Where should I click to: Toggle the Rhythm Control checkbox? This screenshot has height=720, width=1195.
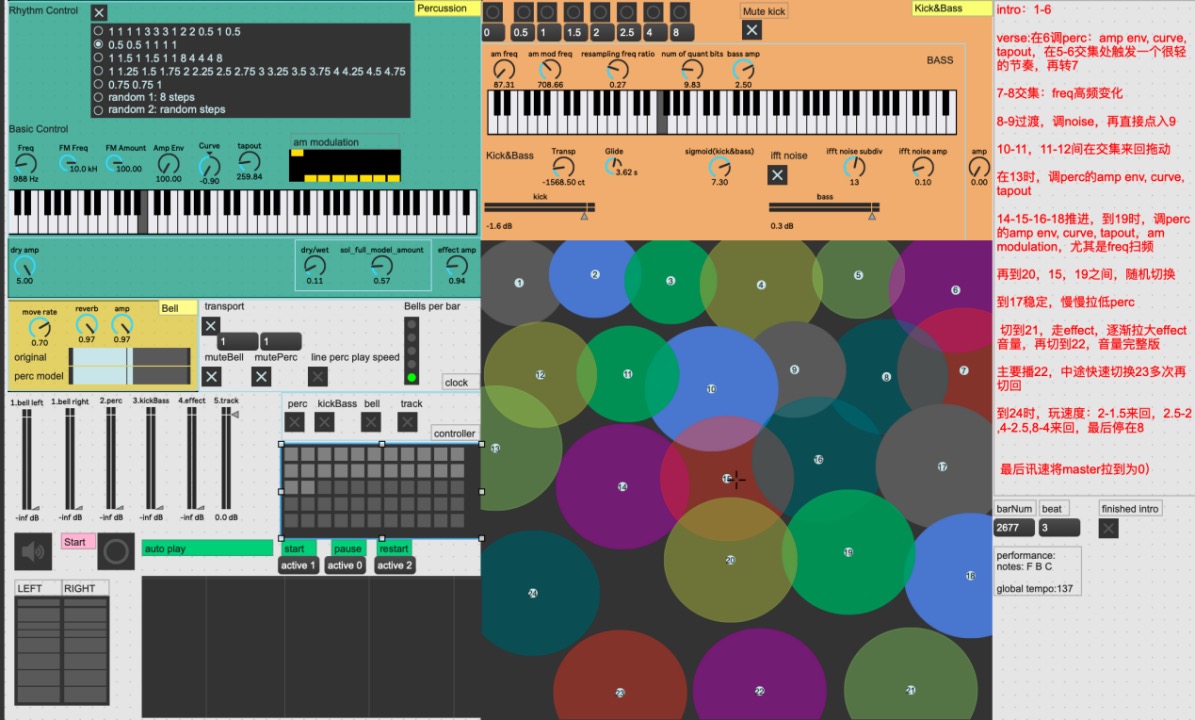99,12
